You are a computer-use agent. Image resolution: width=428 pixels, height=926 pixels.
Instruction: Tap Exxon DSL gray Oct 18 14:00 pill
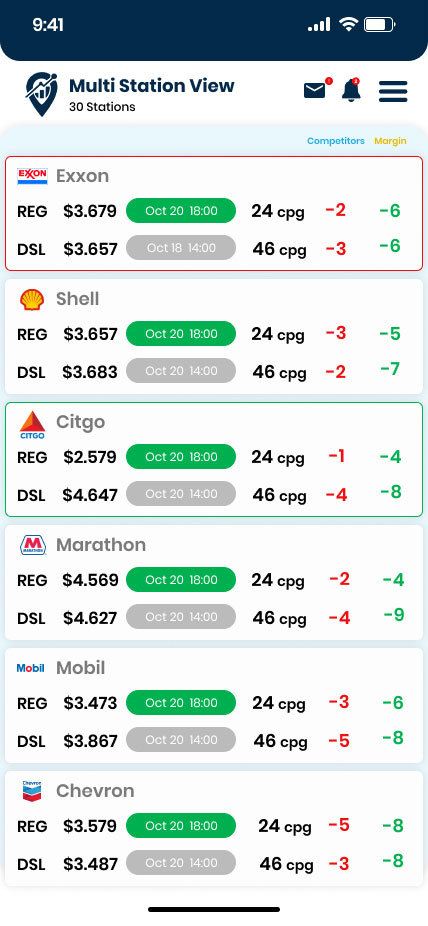[x=181, y=248]
